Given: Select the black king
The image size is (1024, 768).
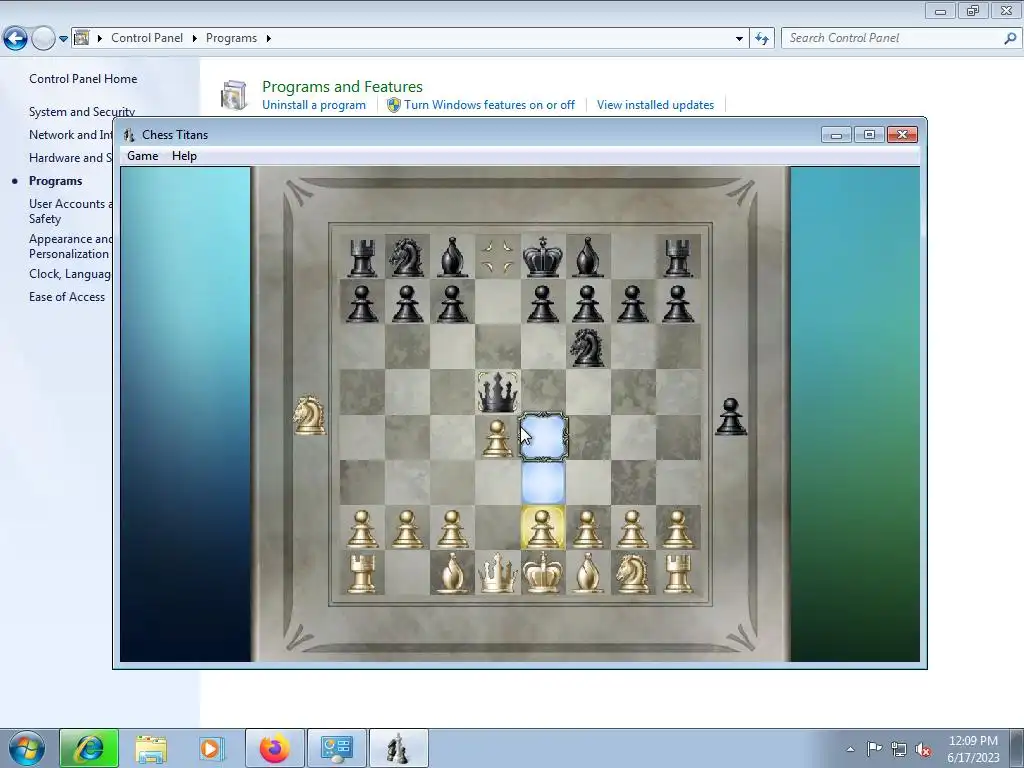Looking at the screenshot, I should [x=543, y=257].
